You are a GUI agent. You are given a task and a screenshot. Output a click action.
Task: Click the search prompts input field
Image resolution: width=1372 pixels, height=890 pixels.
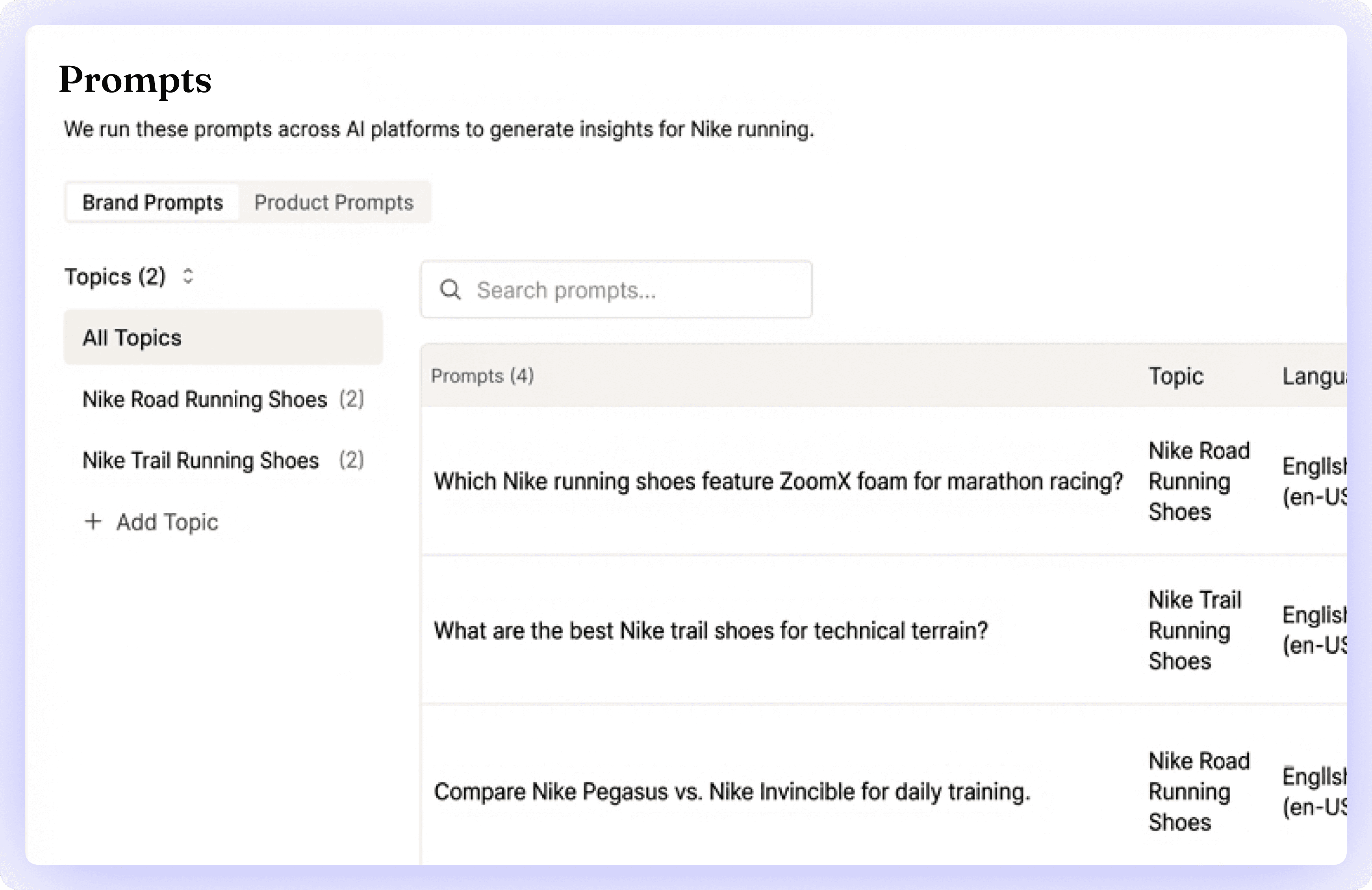point(617,289)
